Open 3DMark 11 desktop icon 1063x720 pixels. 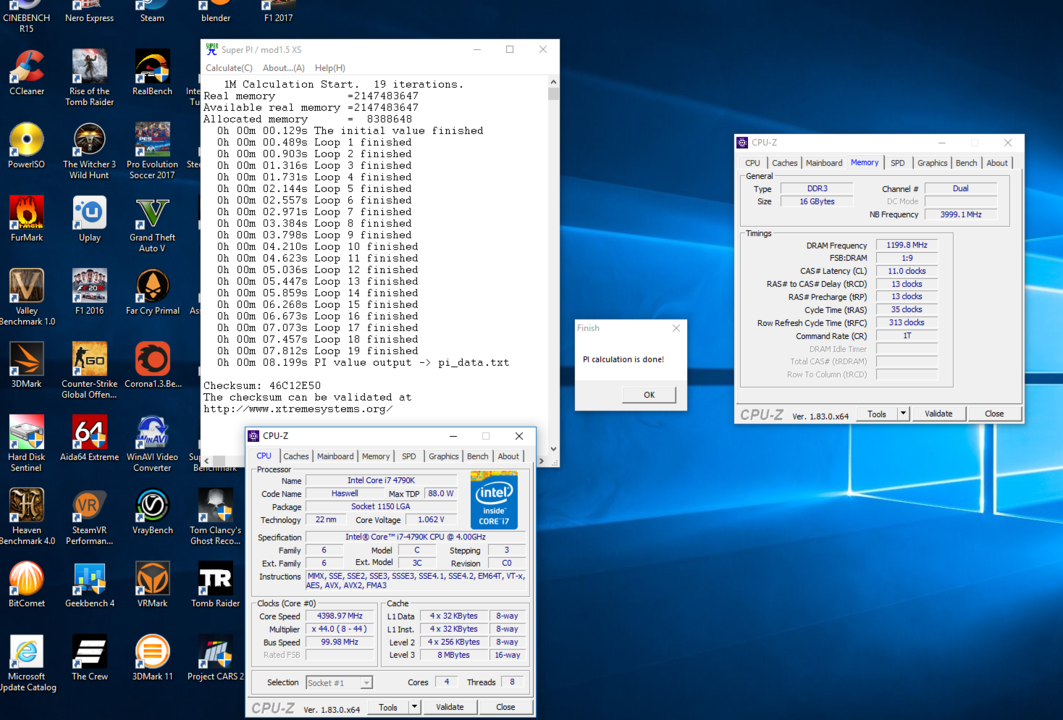click(152, 658)
